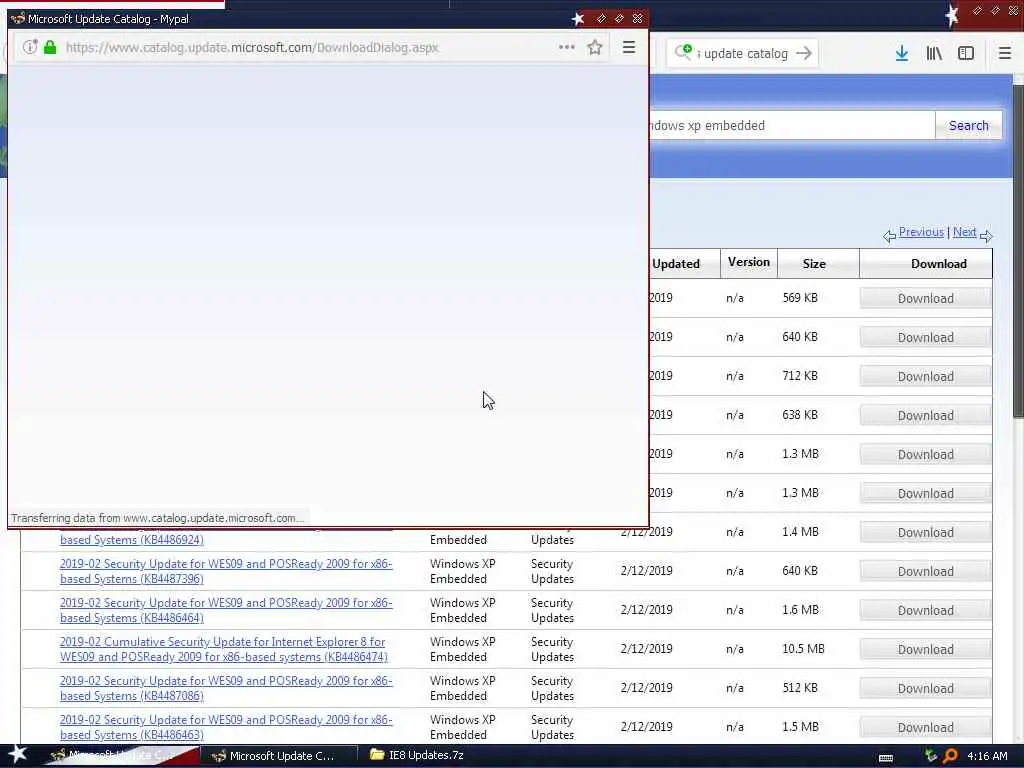1024x768 pixels.
Task: Open KB4487396 security update link
Action: (226, 571)
